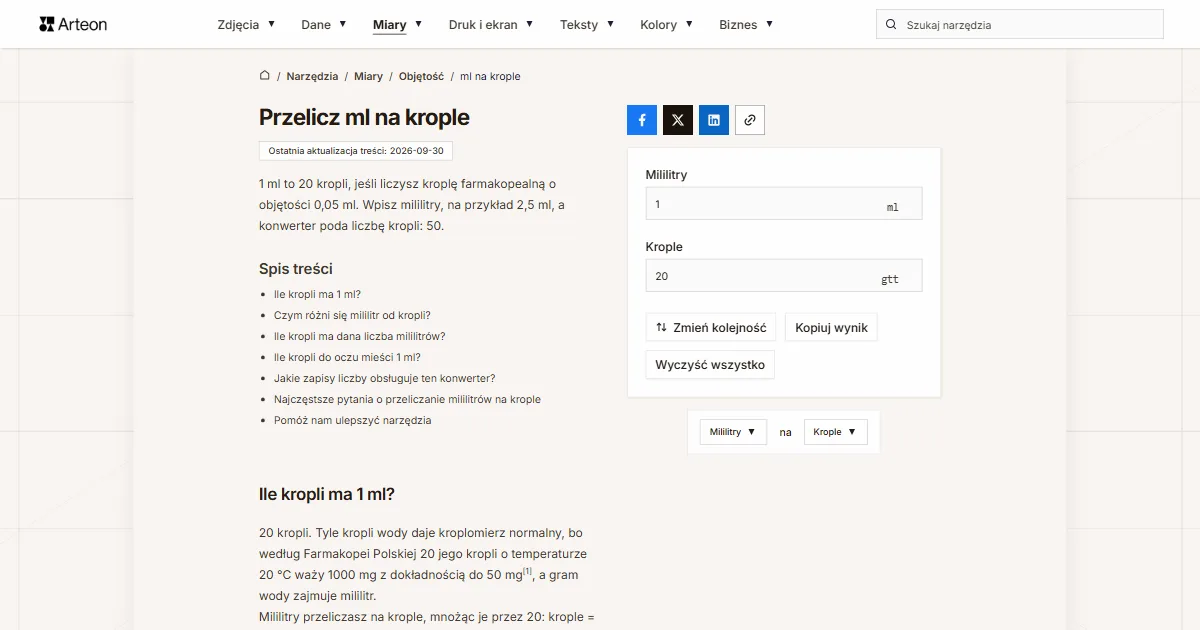The height and width of the screenshot is (630, 1200).
Task: Click the 'ml' unit label
Action: pyautogui.click(x=892, y=207)
